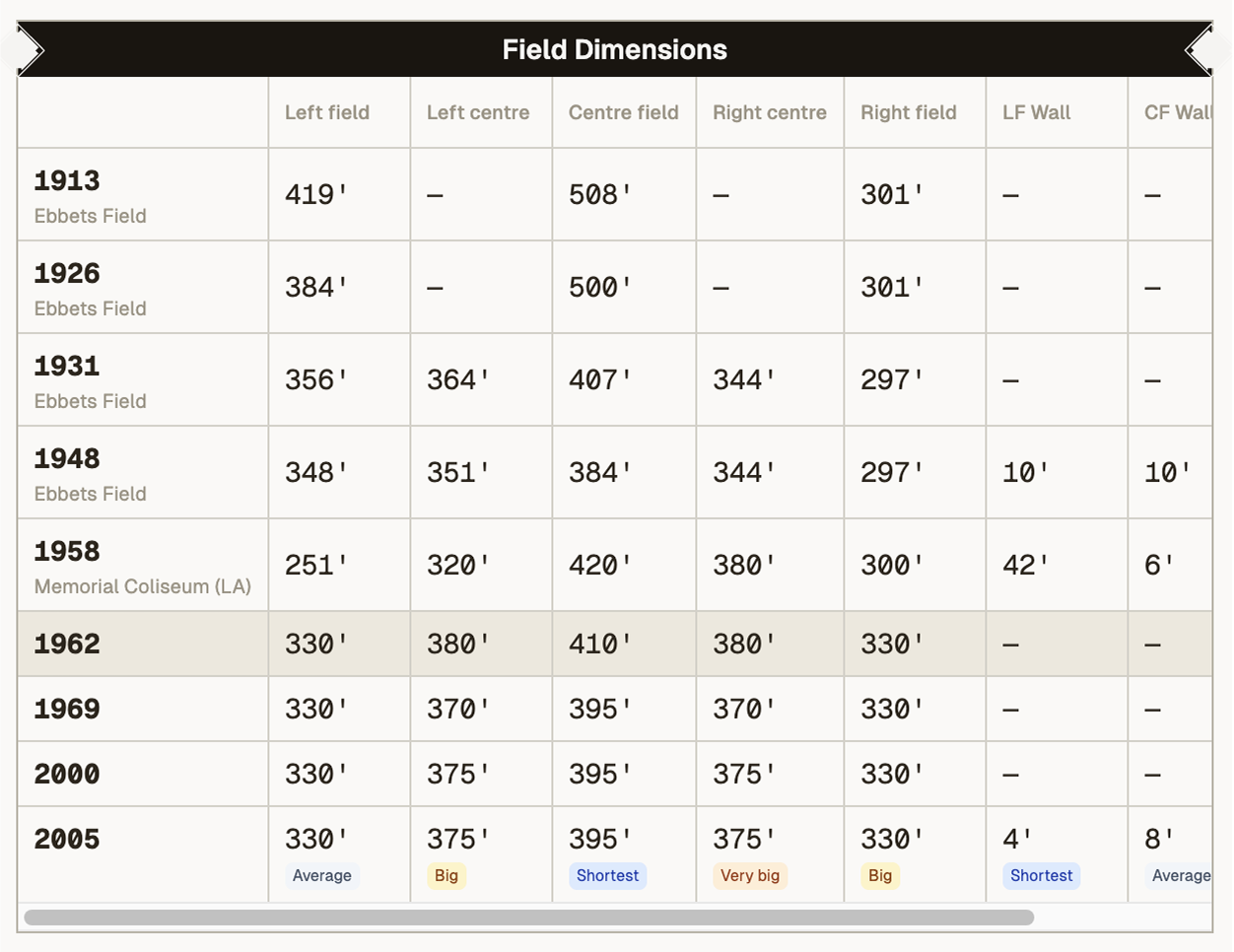Click the Big badge under Left centre
The image size is (1234, 952).
[x=446, y=875]
